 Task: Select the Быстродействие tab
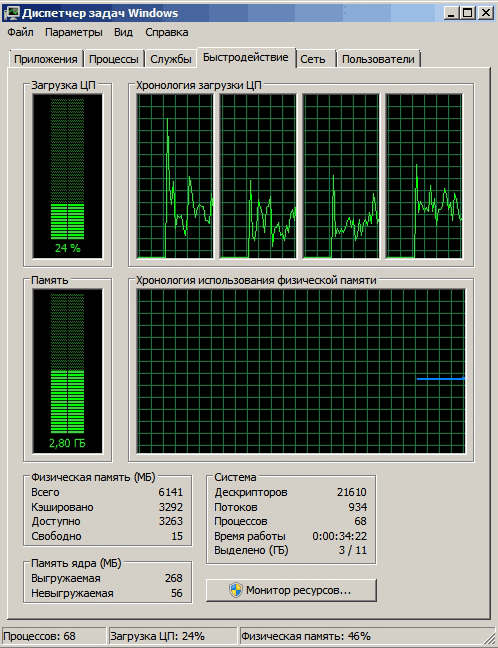246,57
